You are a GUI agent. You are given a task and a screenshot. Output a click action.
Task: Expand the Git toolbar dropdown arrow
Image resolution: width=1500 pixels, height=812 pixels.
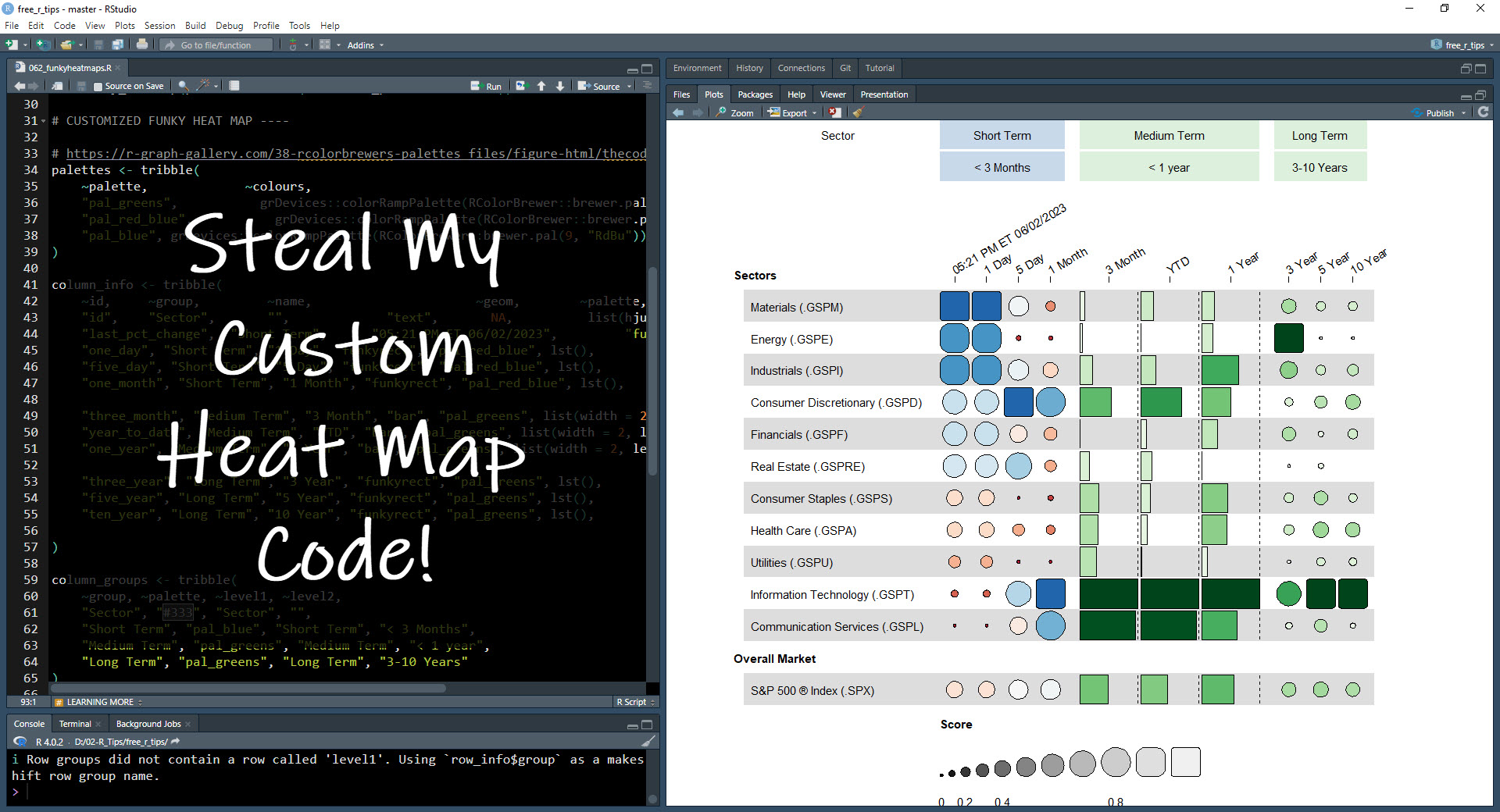[x=306, y=45]
